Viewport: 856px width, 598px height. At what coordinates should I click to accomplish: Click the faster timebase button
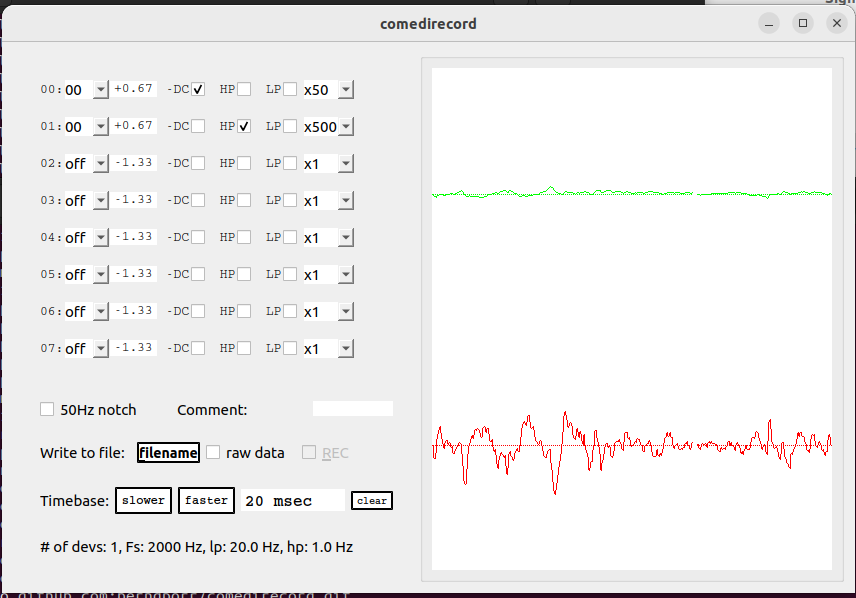tap(206, 500)
